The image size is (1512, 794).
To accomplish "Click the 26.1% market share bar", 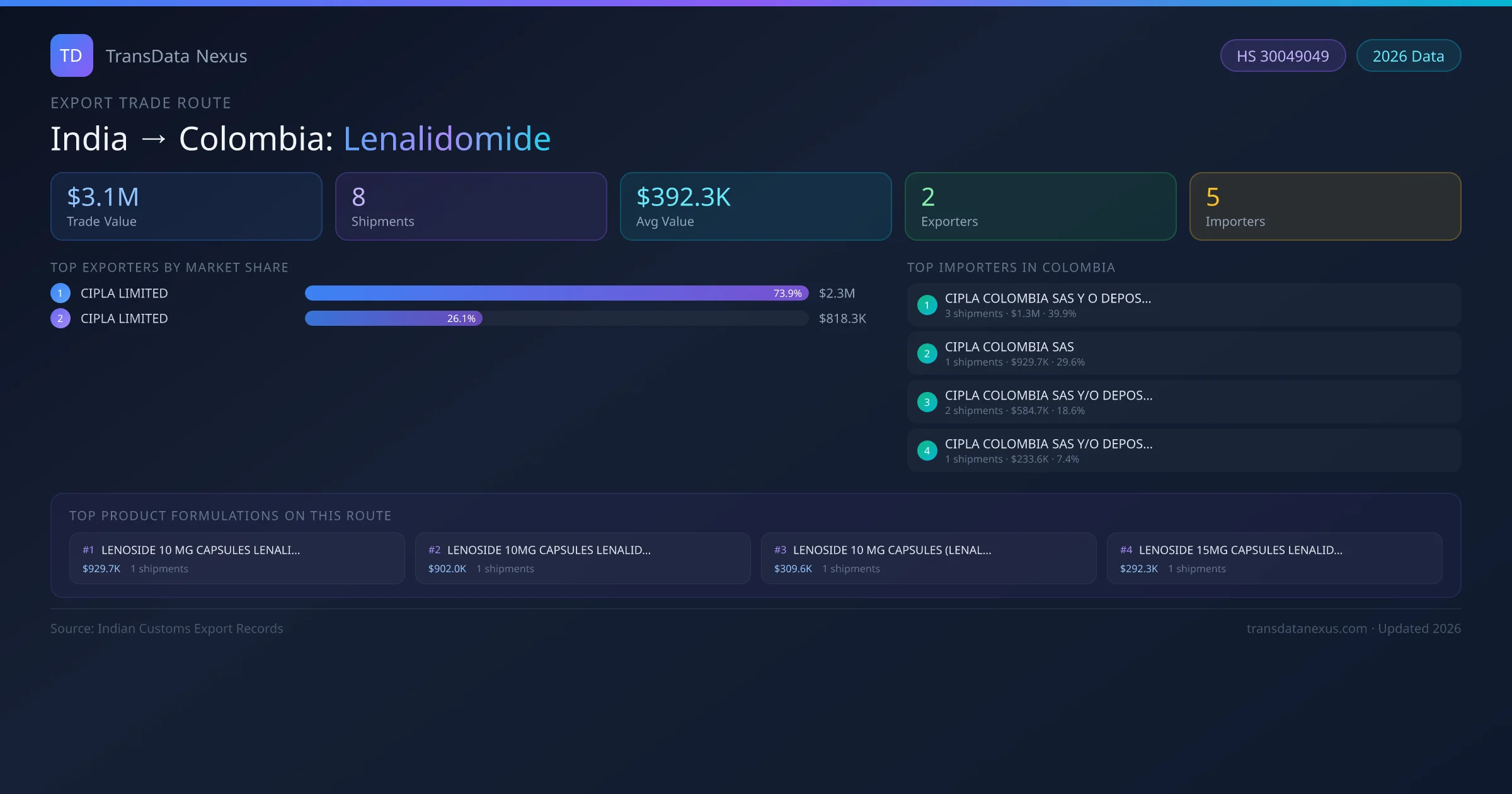I will point(393,318).
